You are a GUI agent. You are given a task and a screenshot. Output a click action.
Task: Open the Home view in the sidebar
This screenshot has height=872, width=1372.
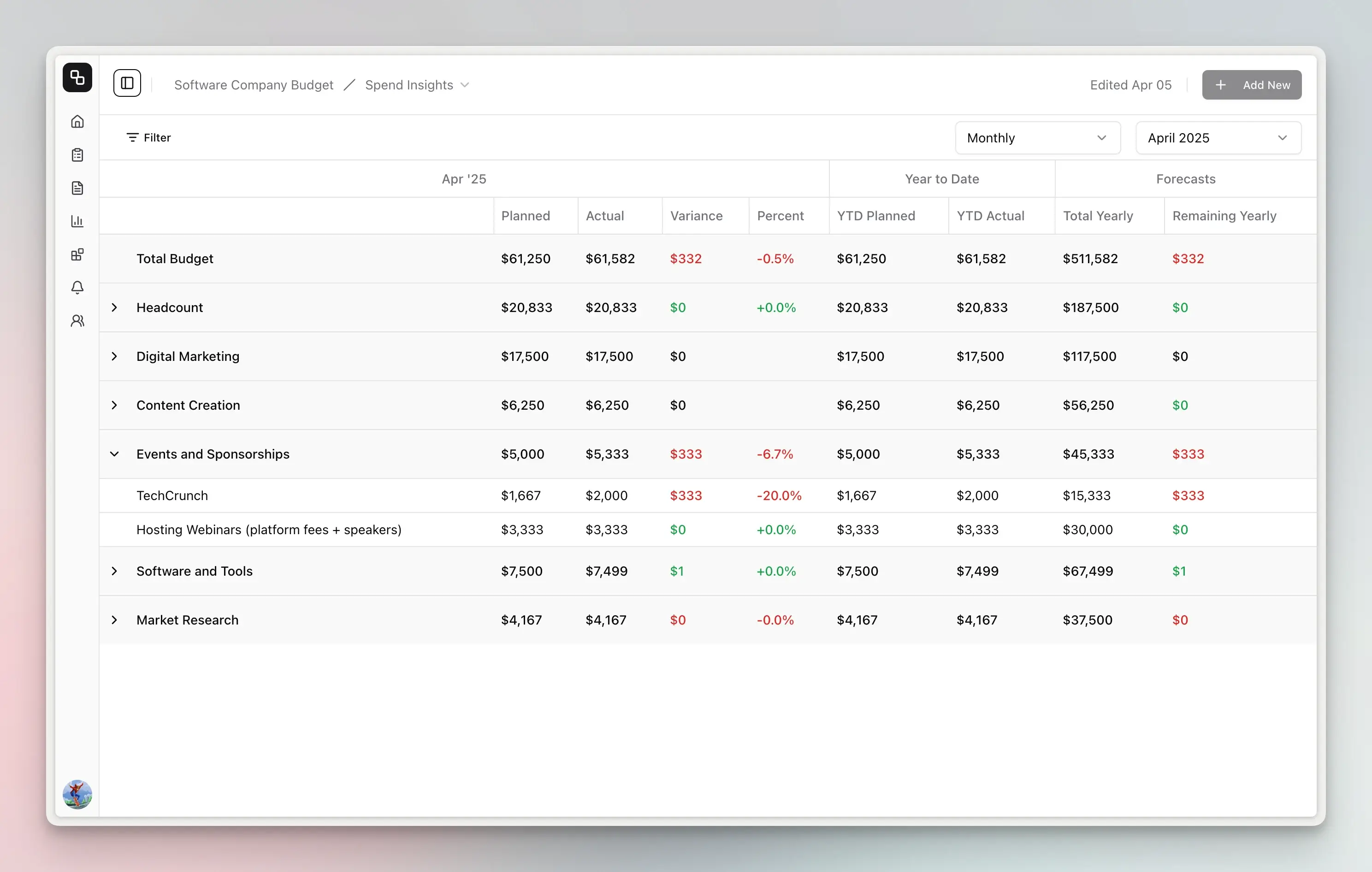77,121
